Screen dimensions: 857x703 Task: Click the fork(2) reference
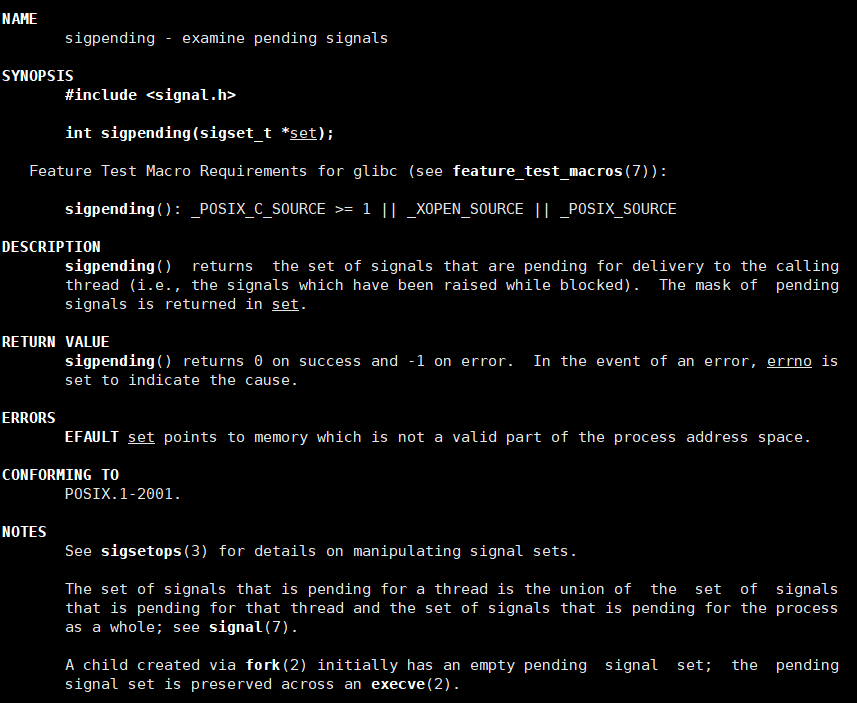coord(276,665)
